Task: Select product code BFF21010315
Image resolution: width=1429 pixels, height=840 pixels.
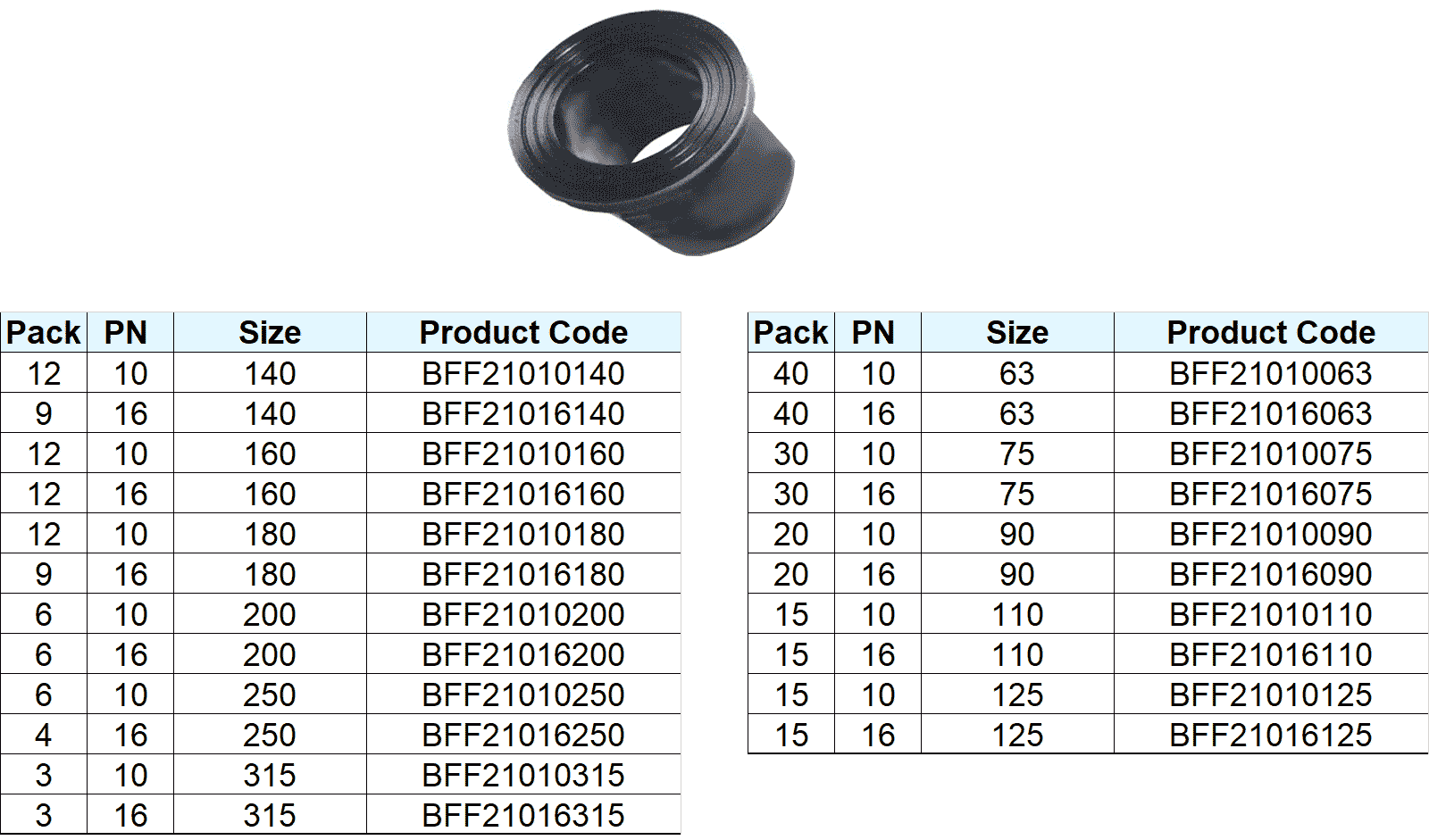Action: tap(523, 775)
